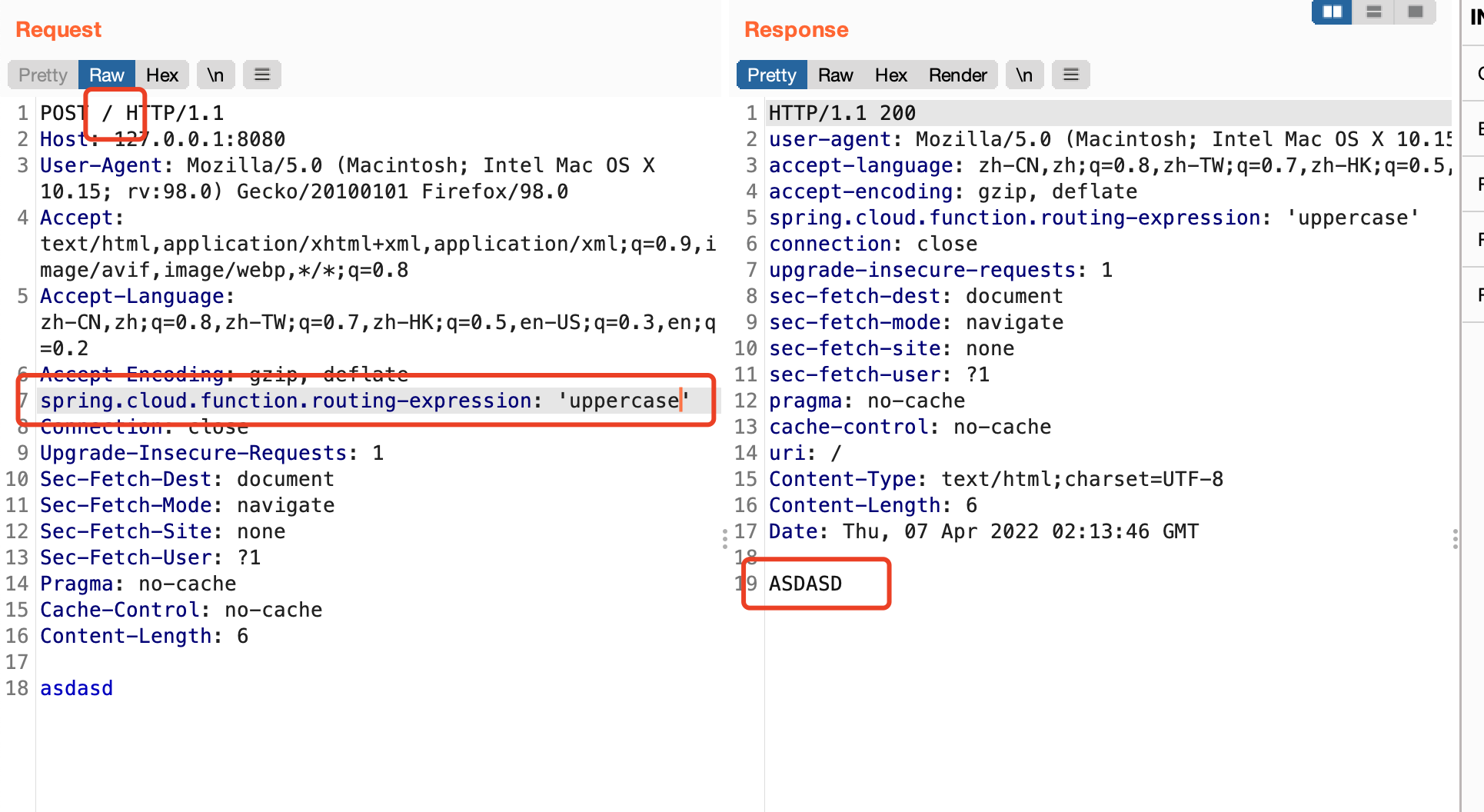The width and height of the screenshot is (1484, 812).
Task: Click the divider handle between Request and Response
Action: [725, 538]
